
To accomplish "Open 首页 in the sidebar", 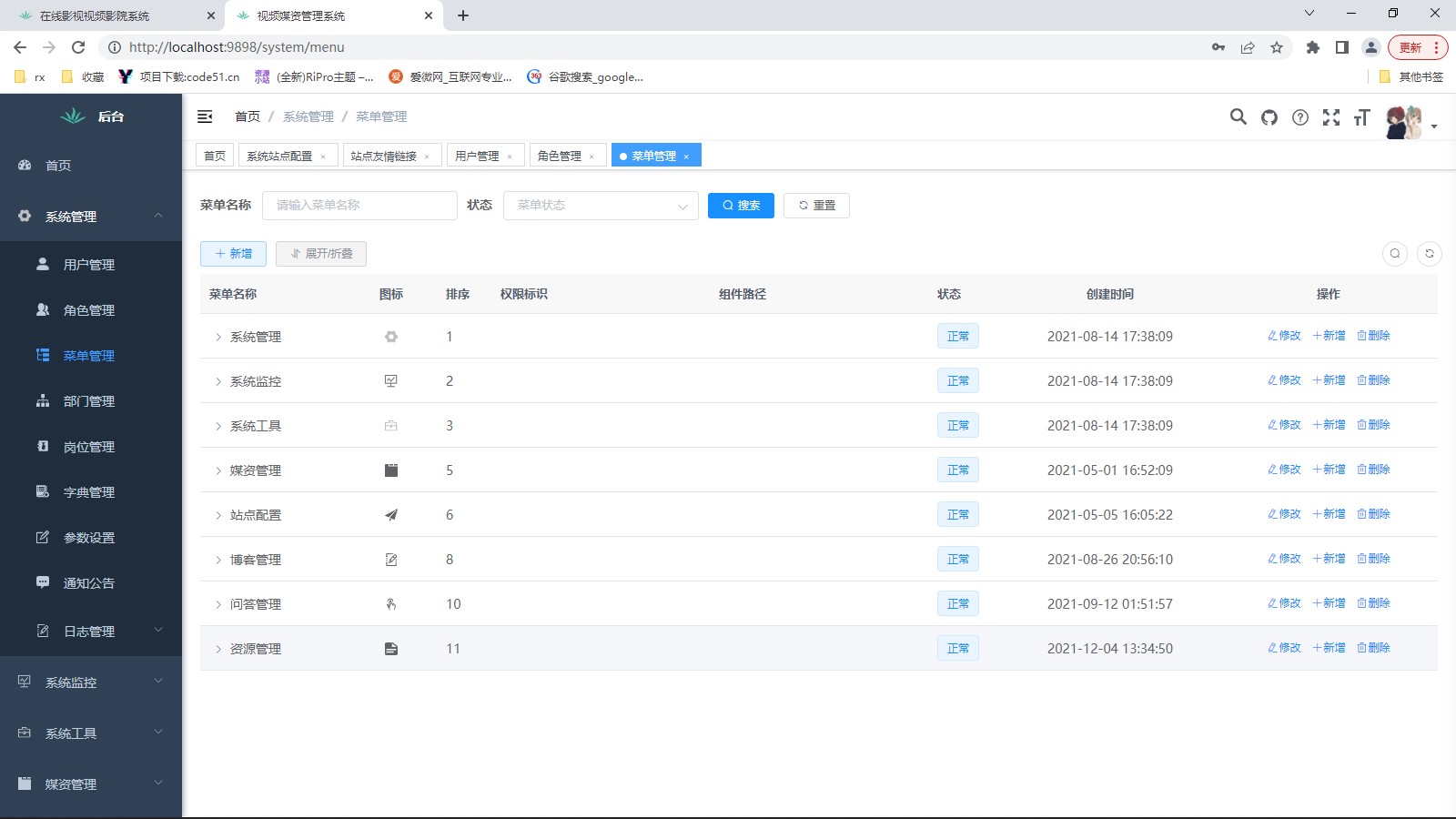I will pyautogui.click(x=91, y=166).
